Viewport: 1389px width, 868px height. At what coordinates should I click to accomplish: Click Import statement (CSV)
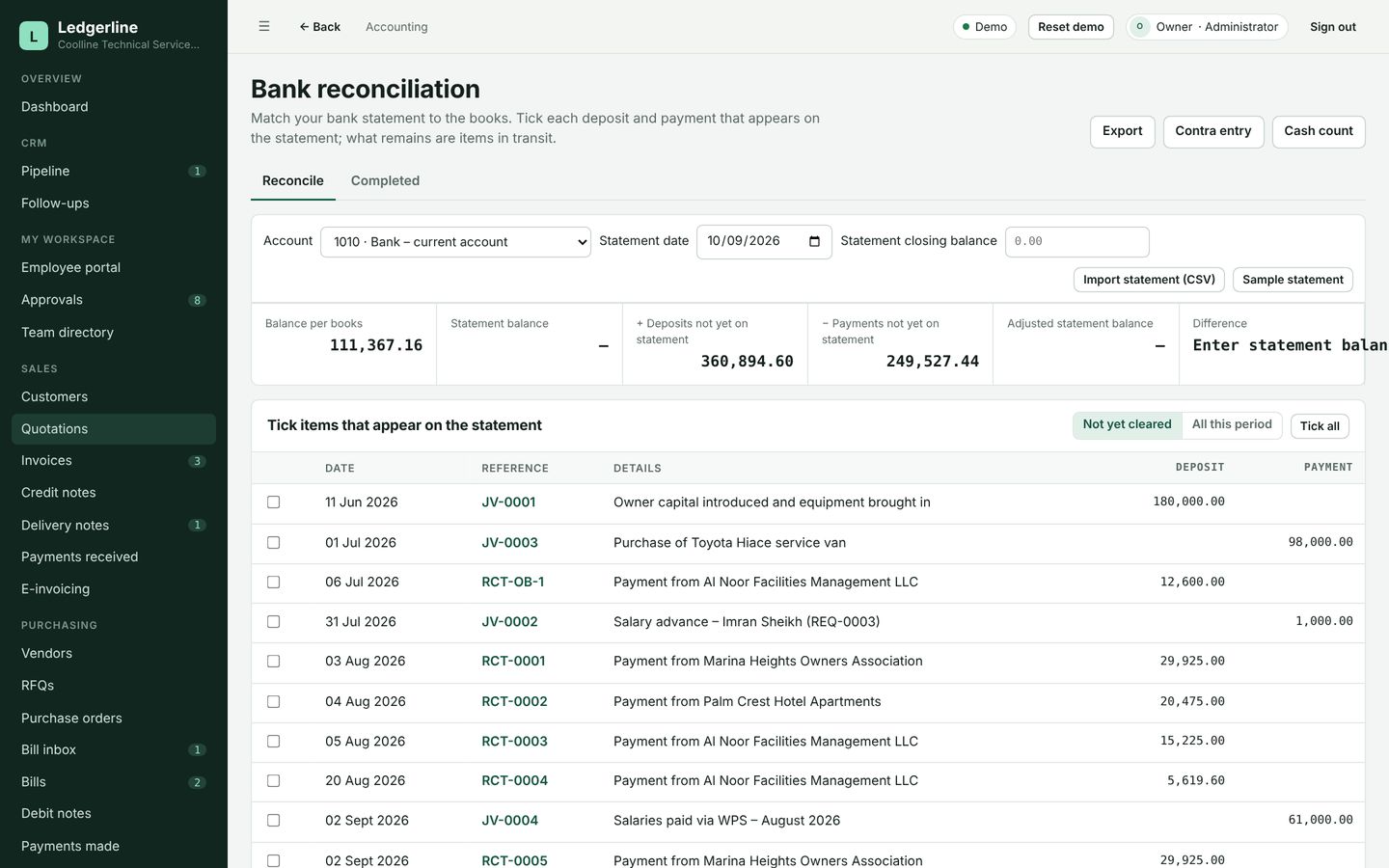tap(1149, 280)
